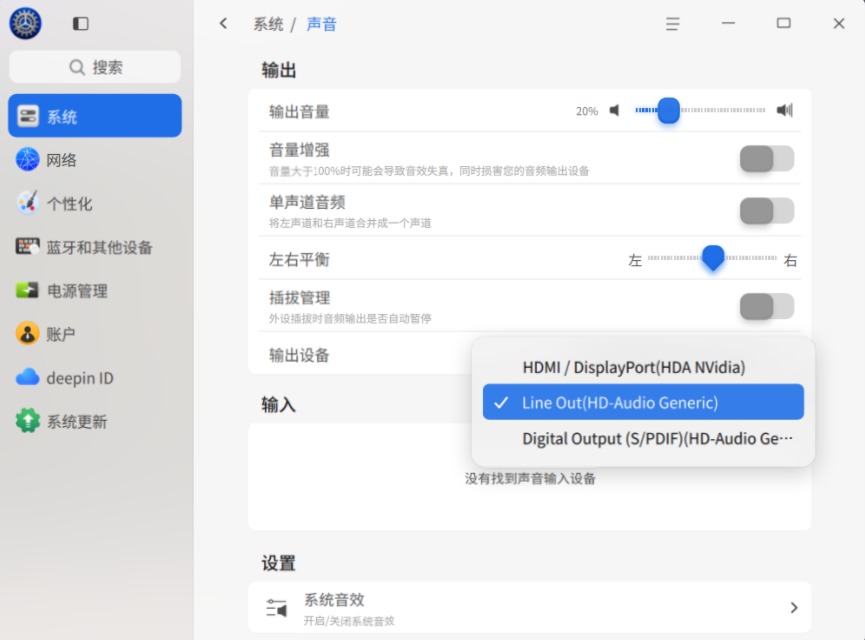Select HDMI / DisplayPort(HDA NVidia) output
This screenshot has width=865, height=640.
(643, 367)
